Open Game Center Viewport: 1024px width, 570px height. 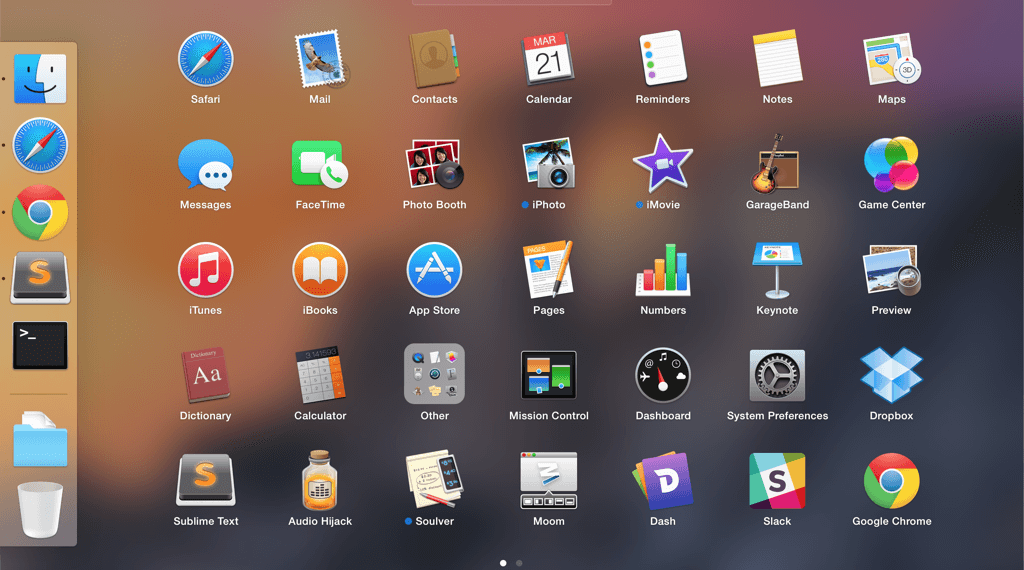pos(891,165)
